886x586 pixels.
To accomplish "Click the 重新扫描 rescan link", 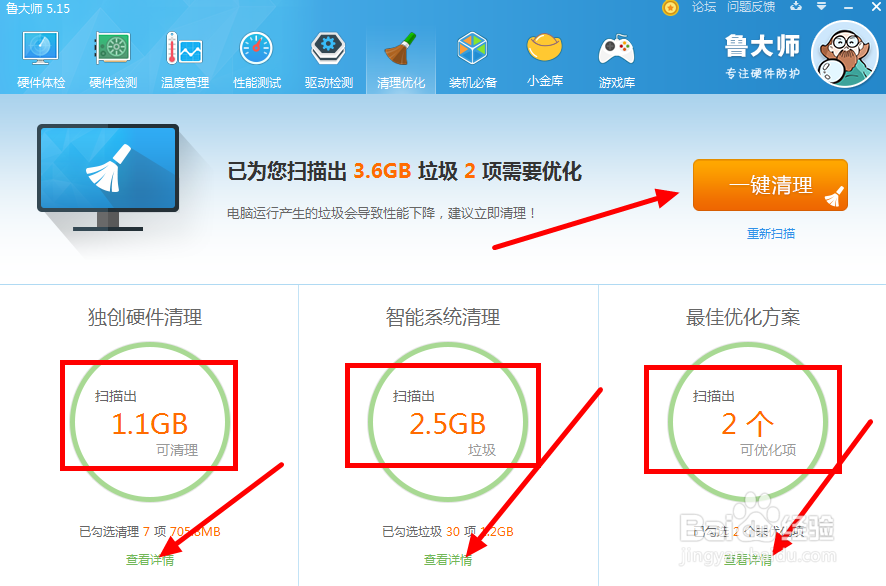I will [x=771, y=233].
